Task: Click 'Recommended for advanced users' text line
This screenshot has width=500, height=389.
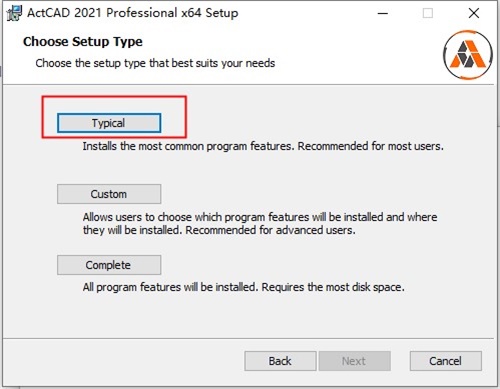Action: click(x=270, y=230)
